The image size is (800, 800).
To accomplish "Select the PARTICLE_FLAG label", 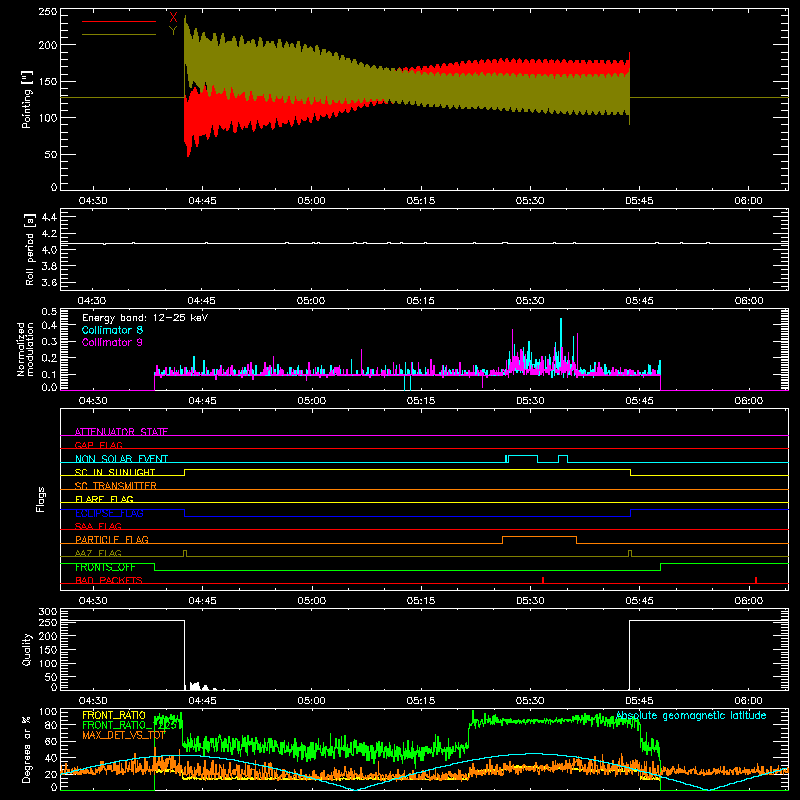I will click(112, 539).
